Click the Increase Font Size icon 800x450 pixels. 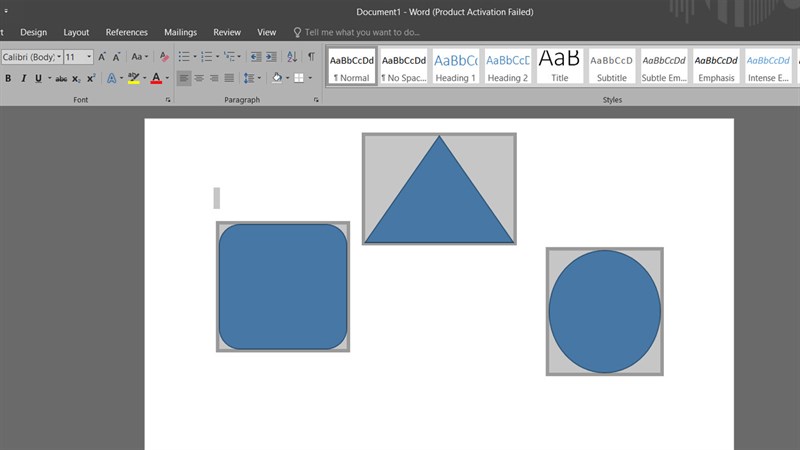[x=102, y=57]
